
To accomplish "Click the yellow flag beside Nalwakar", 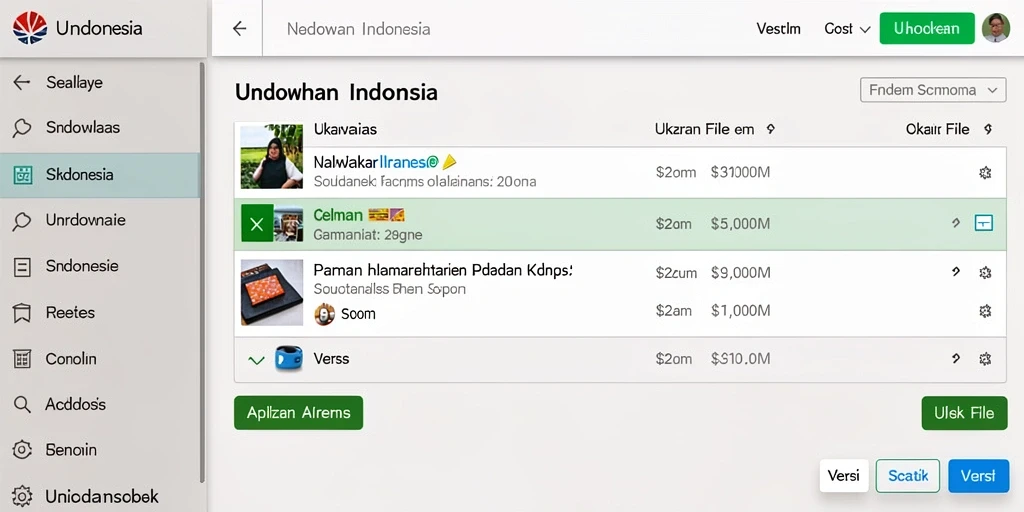I will 449,162.
